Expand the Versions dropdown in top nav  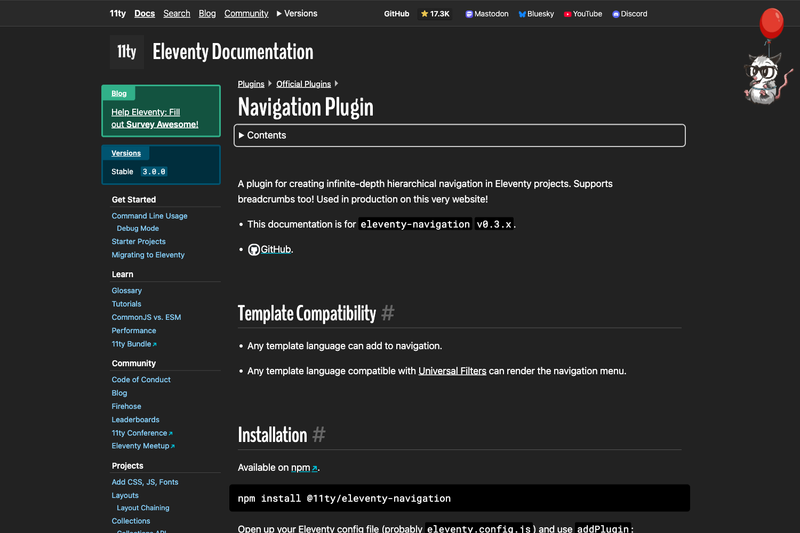[x=297, y=13]
